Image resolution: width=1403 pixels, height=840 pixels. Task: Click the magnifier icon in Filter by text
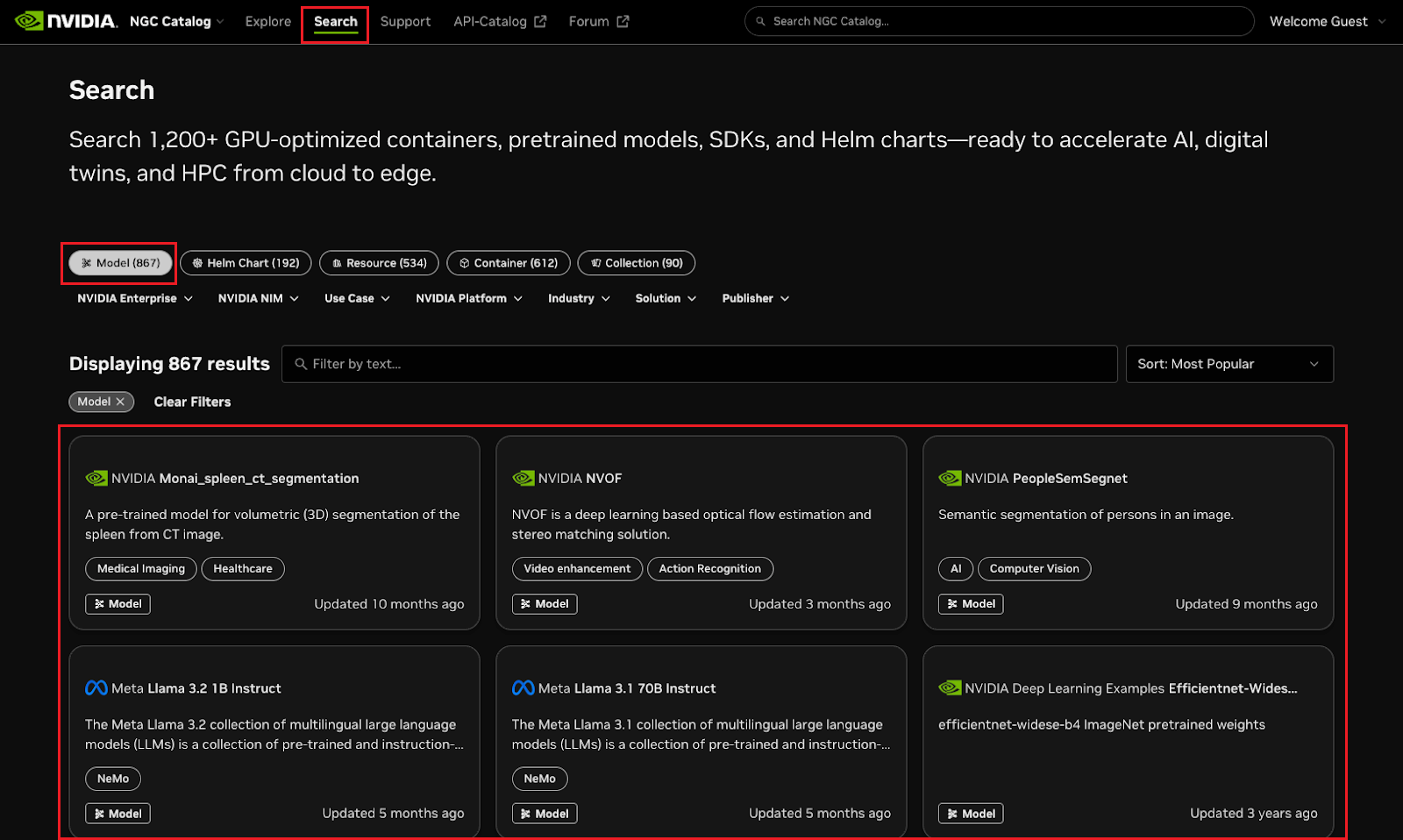[301, 364]
